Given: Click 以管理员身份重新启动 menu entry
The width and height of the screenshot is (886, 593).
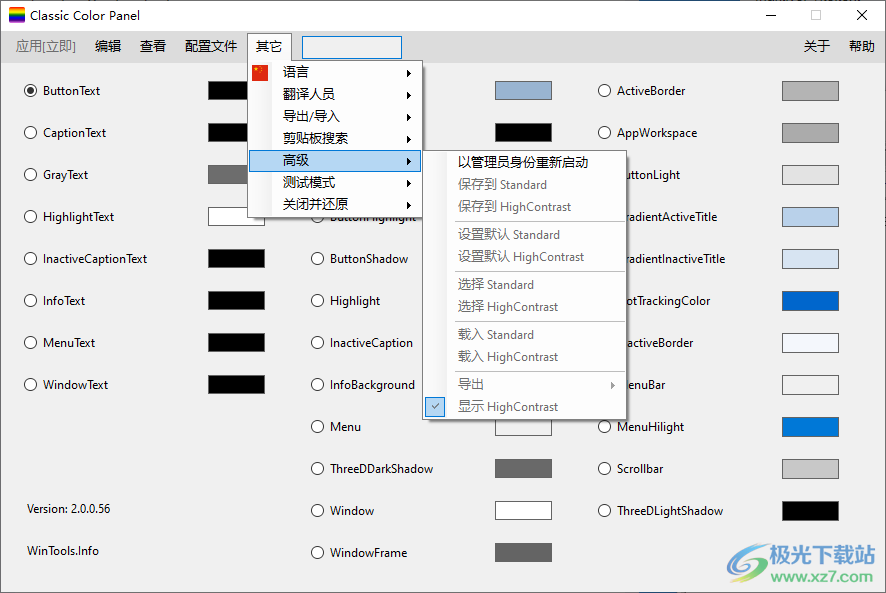Looking at the screenshot, I should (x=523, y=162).
